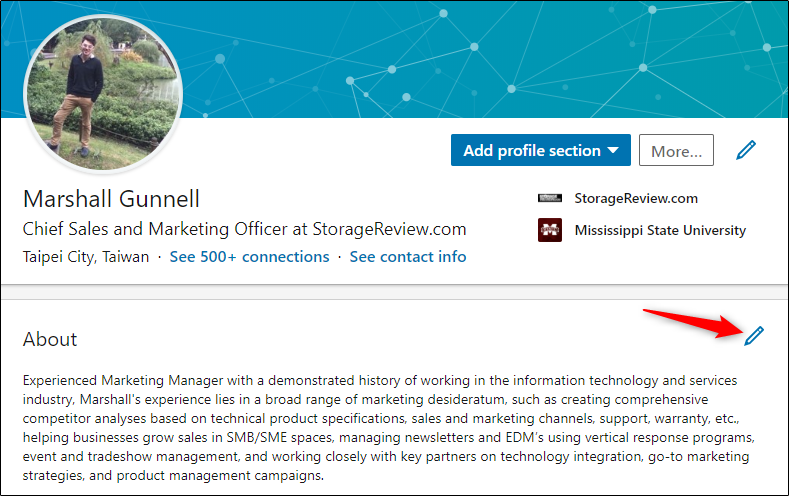This screenshot has width=789, height=496.
Task: Click the pencil icon to edit intro
Action: (x=746, y=150)
